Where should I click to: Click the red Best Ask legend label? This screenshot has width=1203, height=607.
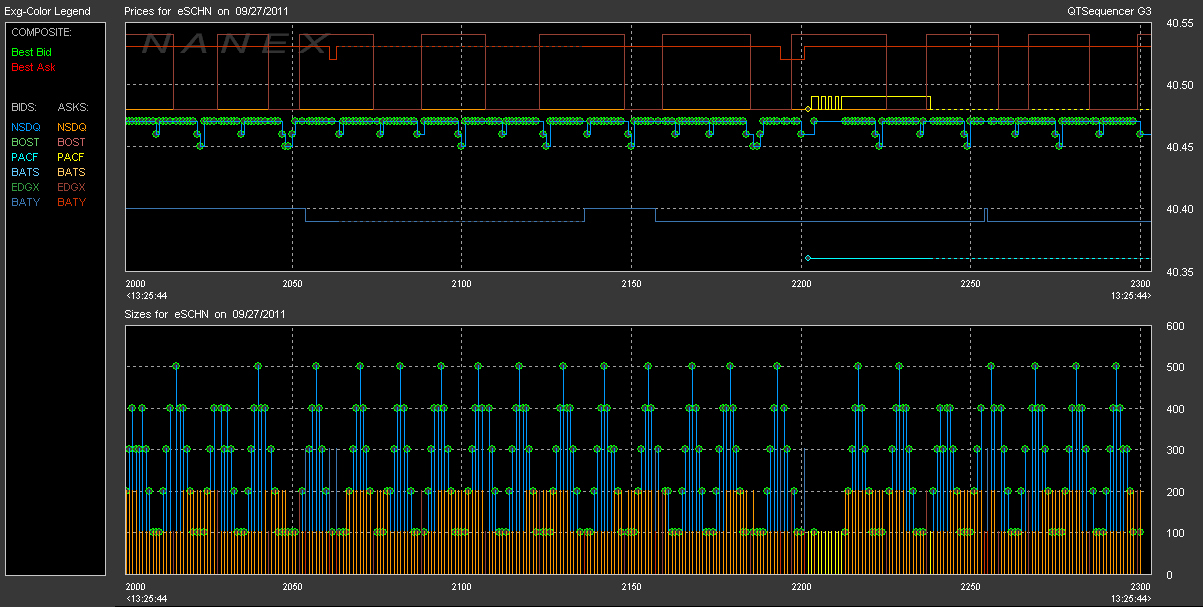[33, 67]
